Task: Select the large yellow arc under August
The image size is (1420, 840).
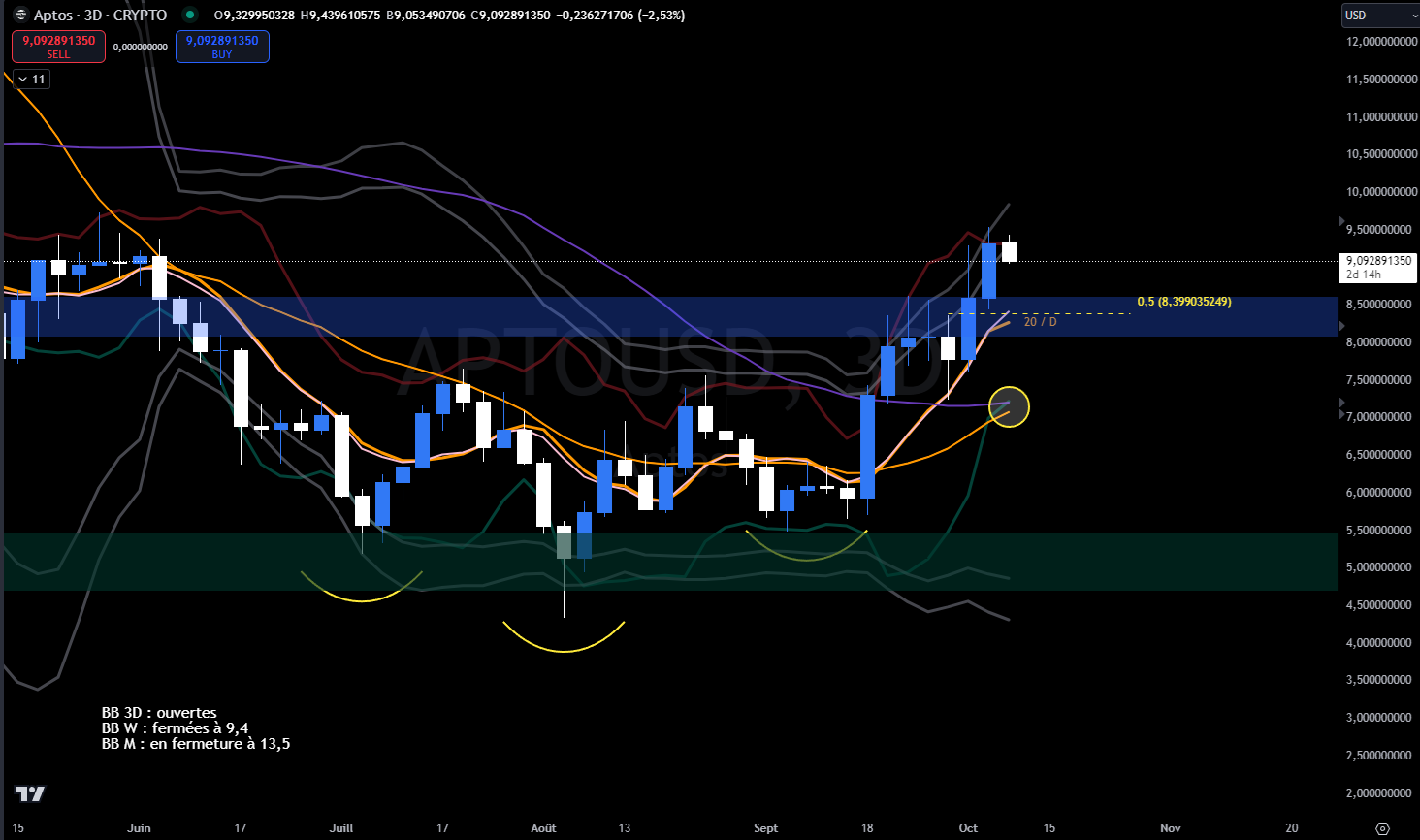Action: click(x=564, y=648)
